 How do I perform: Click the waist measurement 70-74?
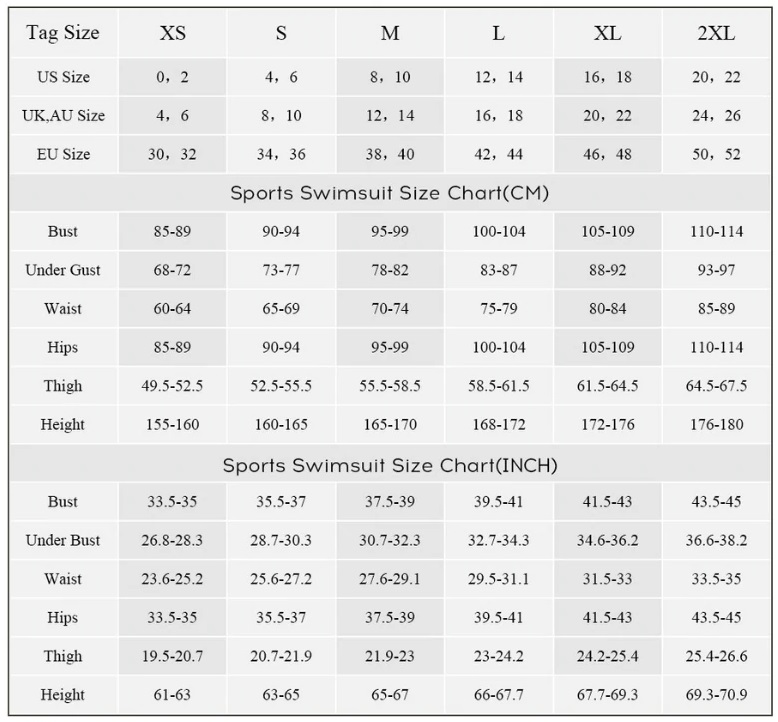pos(390,309)
